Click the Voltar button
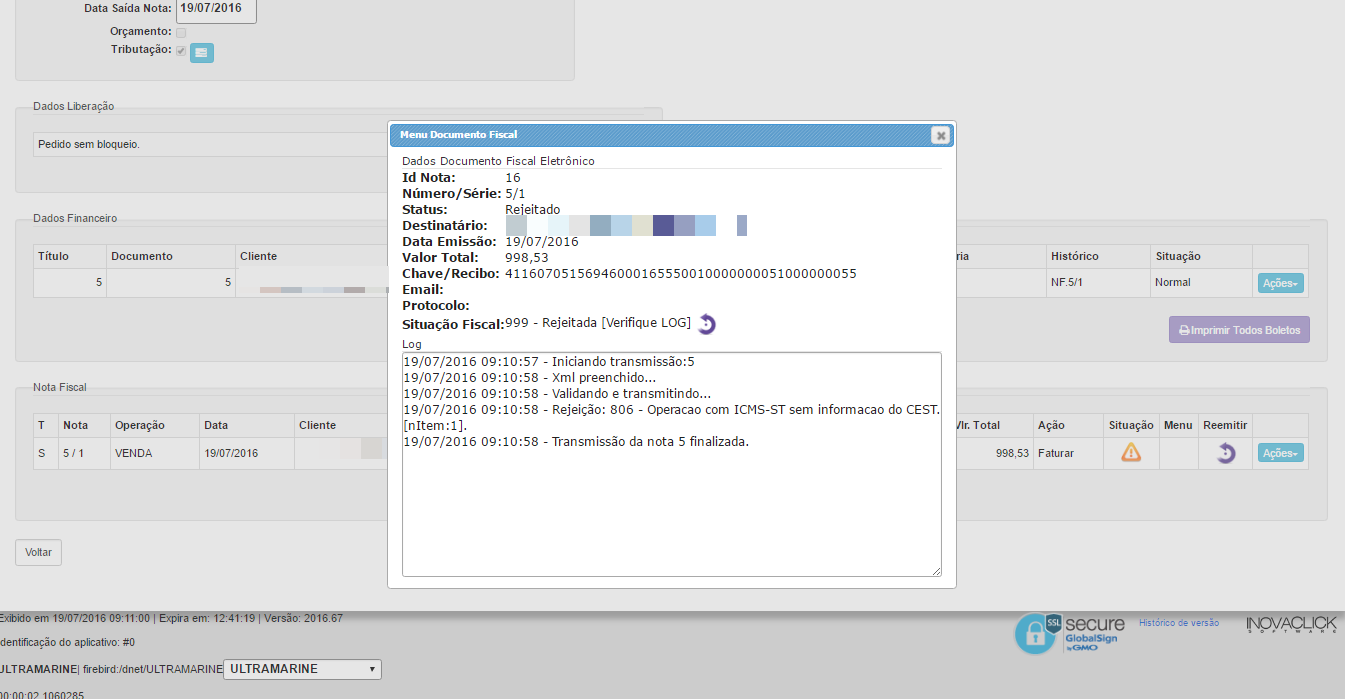The image size is (1345, 699). pos(38,552)
